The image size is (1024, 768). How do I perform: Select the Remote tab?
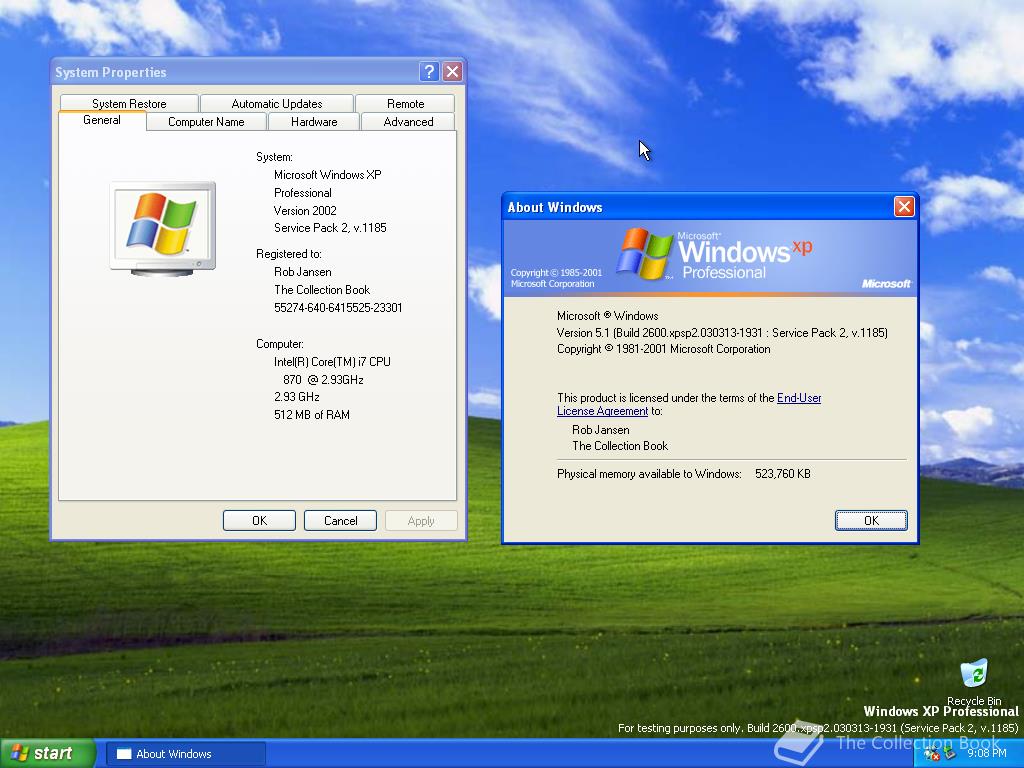[406, 103]
